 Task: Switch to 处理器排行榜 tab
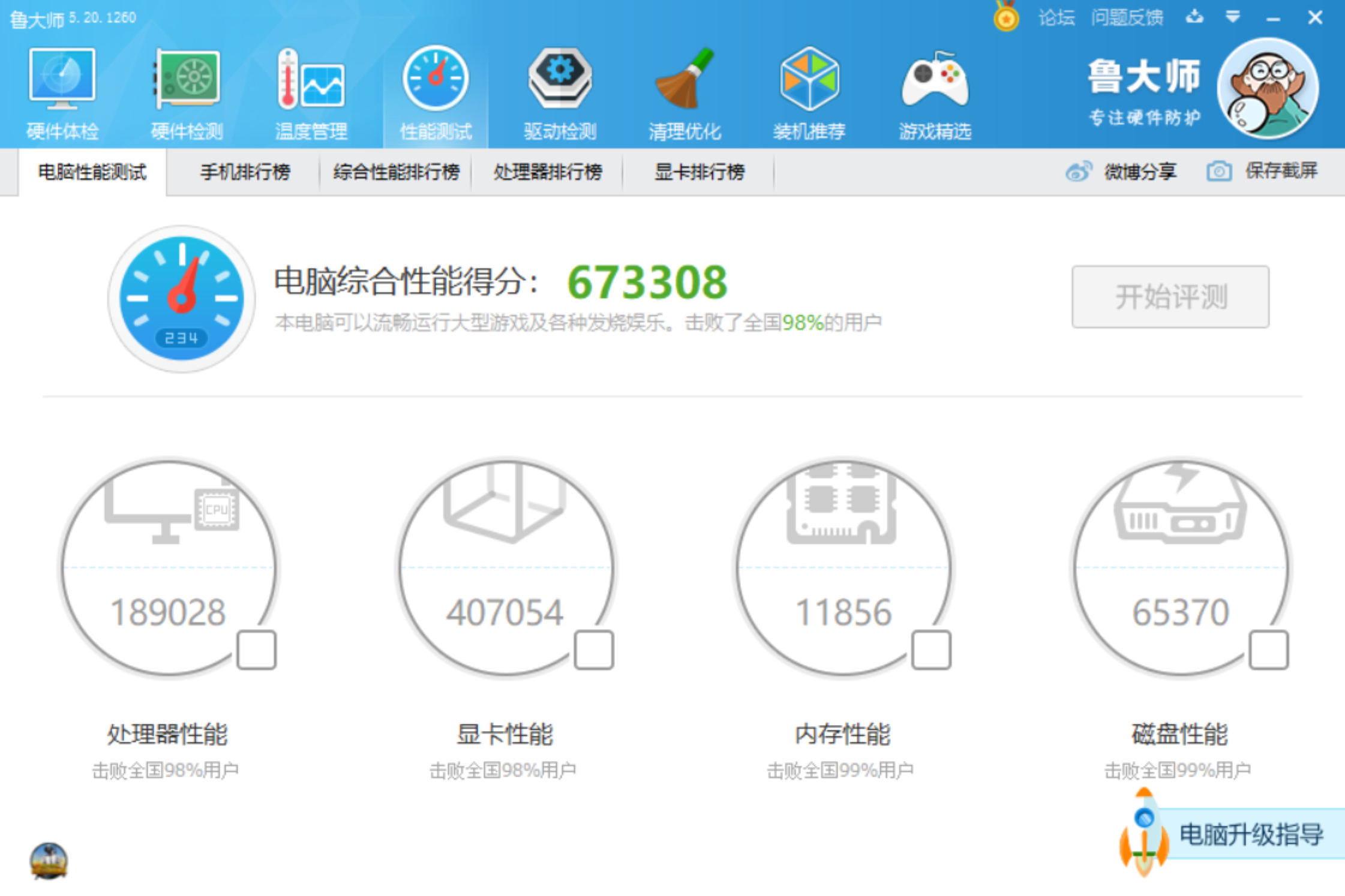point(548,172)
